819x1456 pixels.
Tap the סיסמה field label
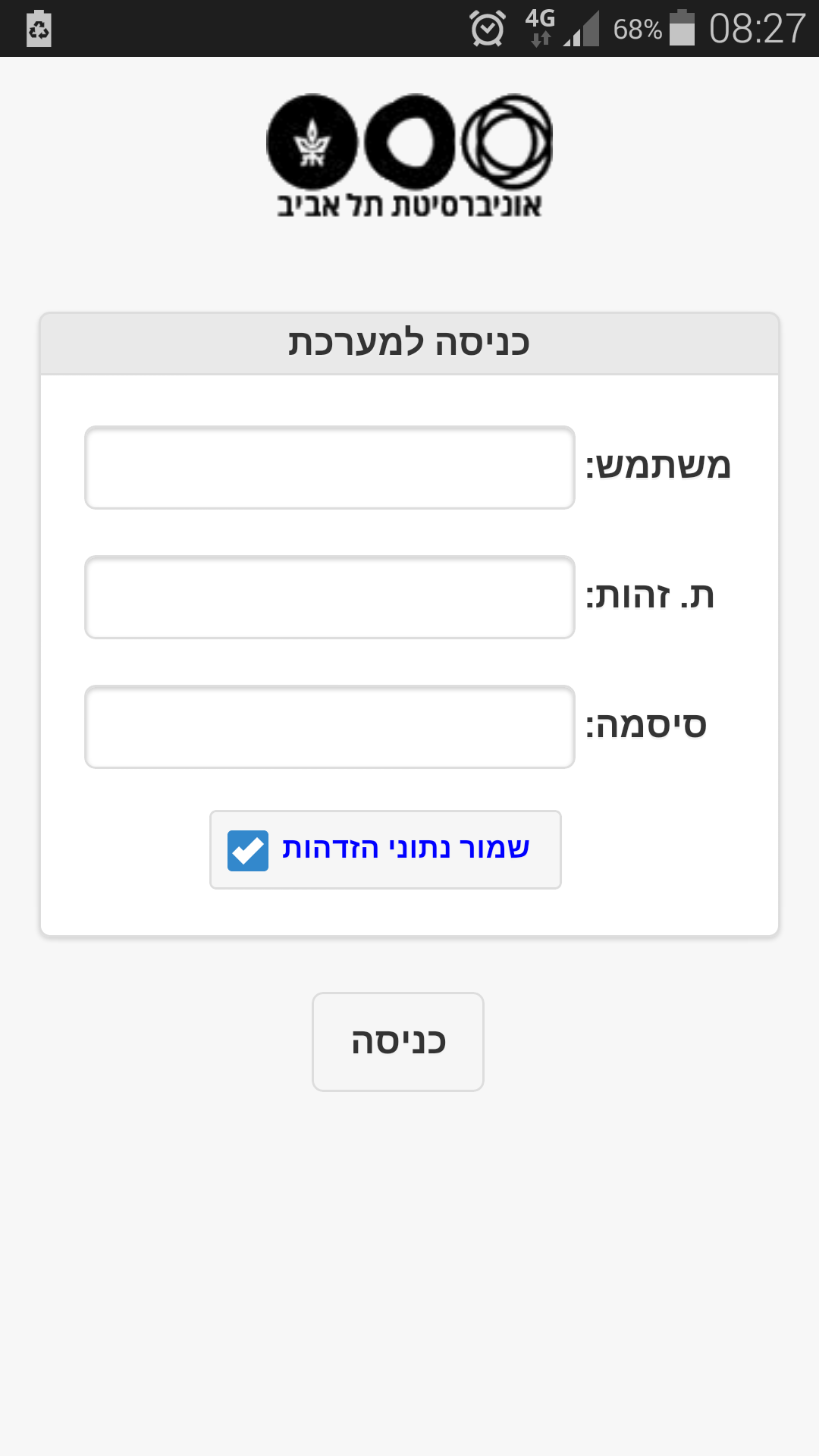[x=645, y=725]
